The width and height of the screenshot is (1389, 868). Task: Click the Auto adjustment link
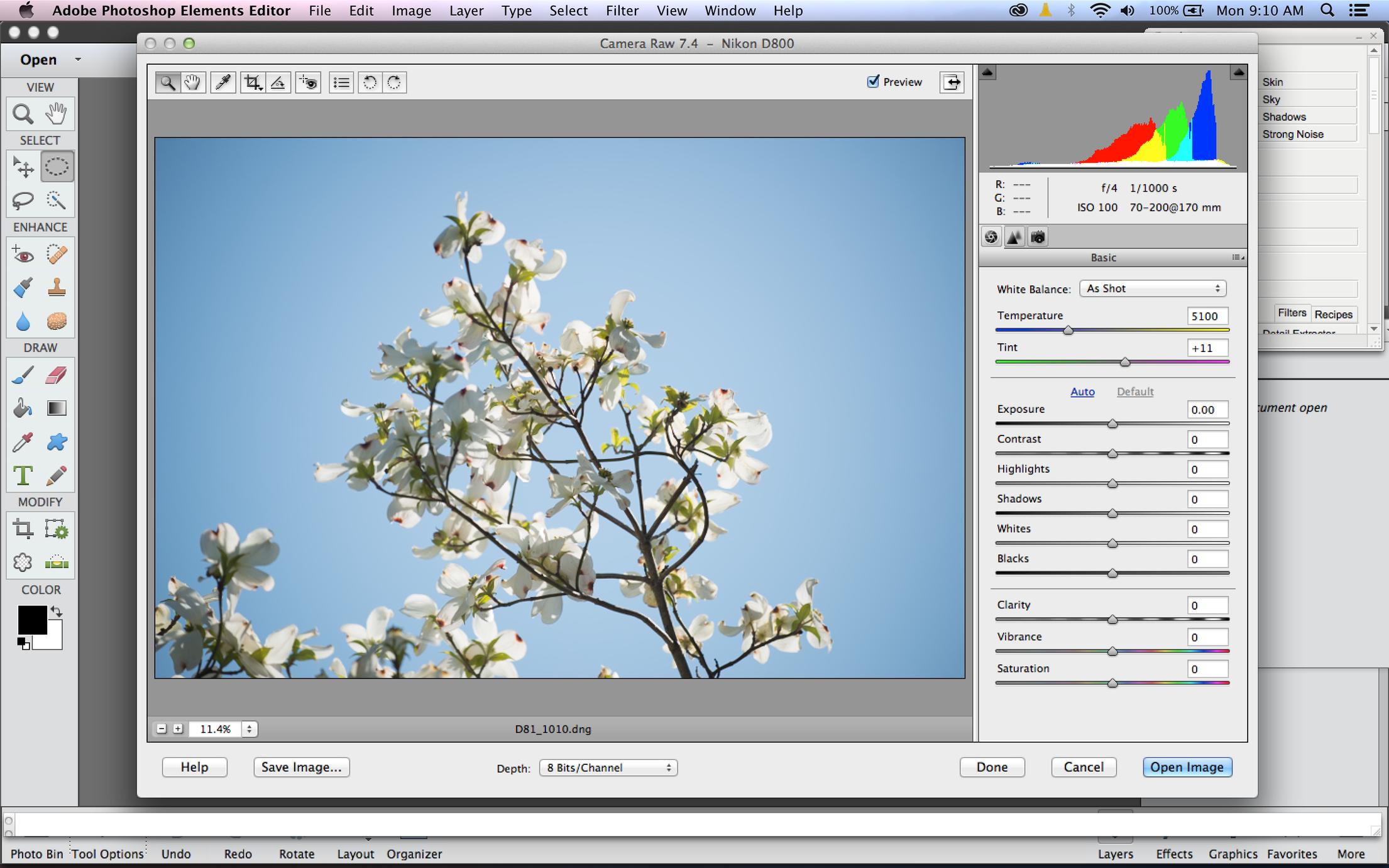point(1082,392)
